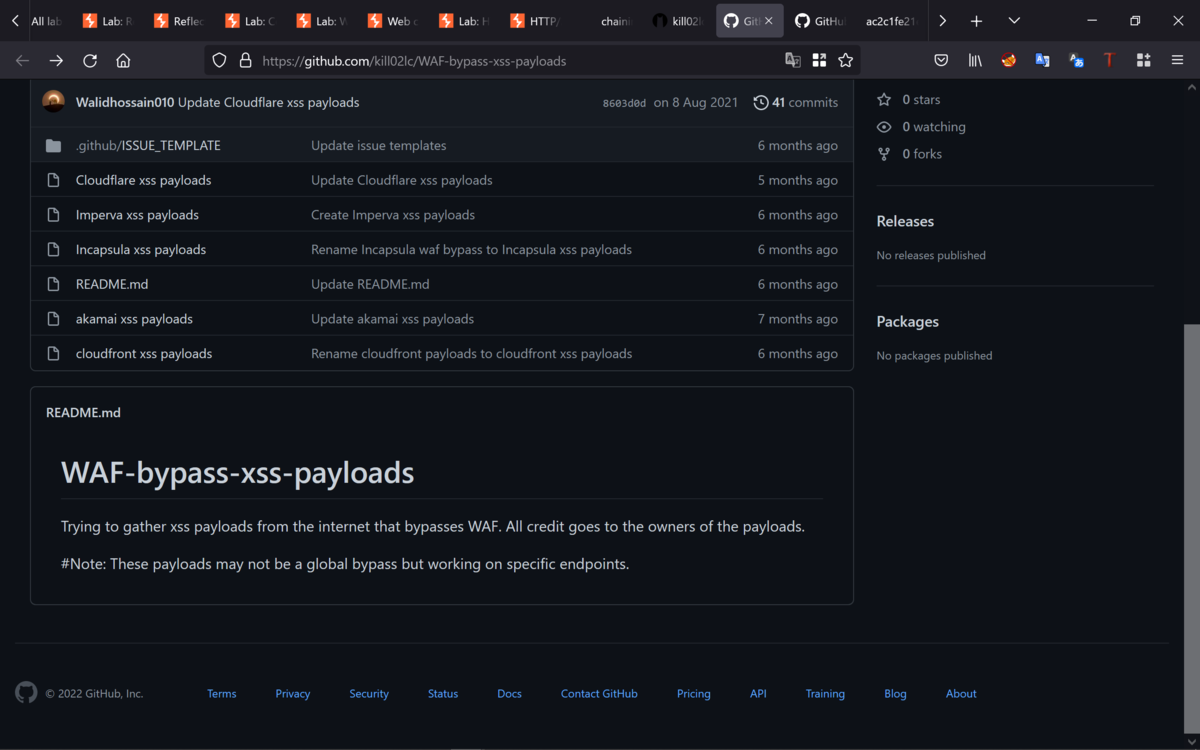Click the red T extension icon
Image resolution: width=1200 pixels, height=750 pixels.
1110,61
